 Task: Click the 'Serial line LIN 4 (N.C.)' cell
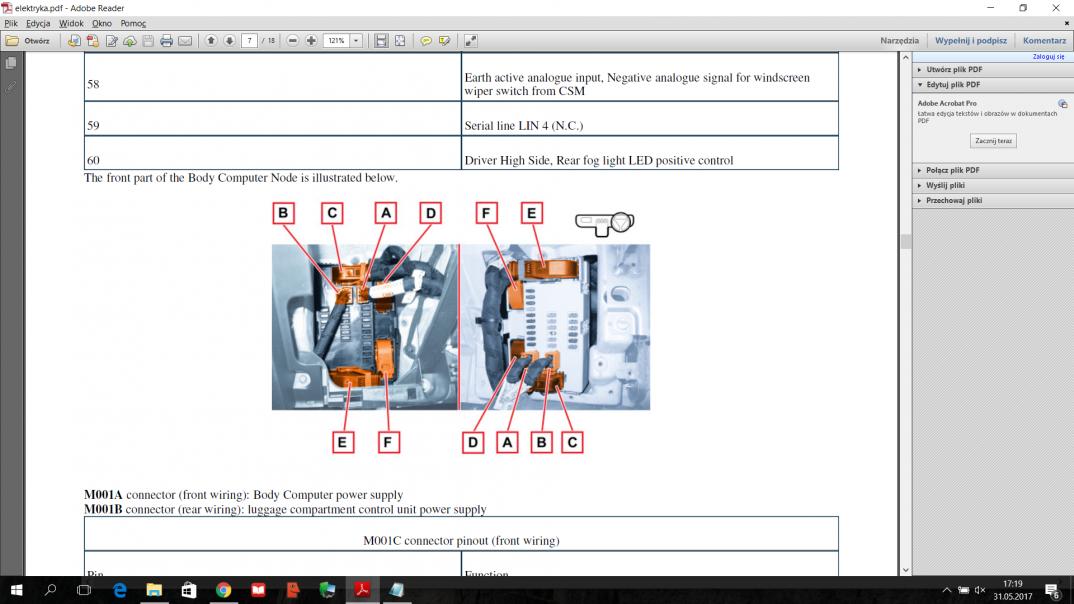(x=650, y=119)
